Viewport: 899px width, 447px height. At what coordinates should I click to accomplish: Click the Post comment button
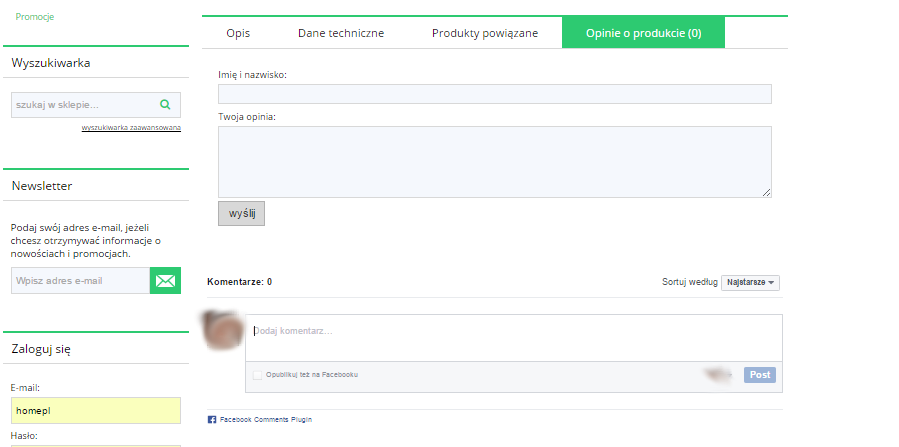tap(760, 375)
